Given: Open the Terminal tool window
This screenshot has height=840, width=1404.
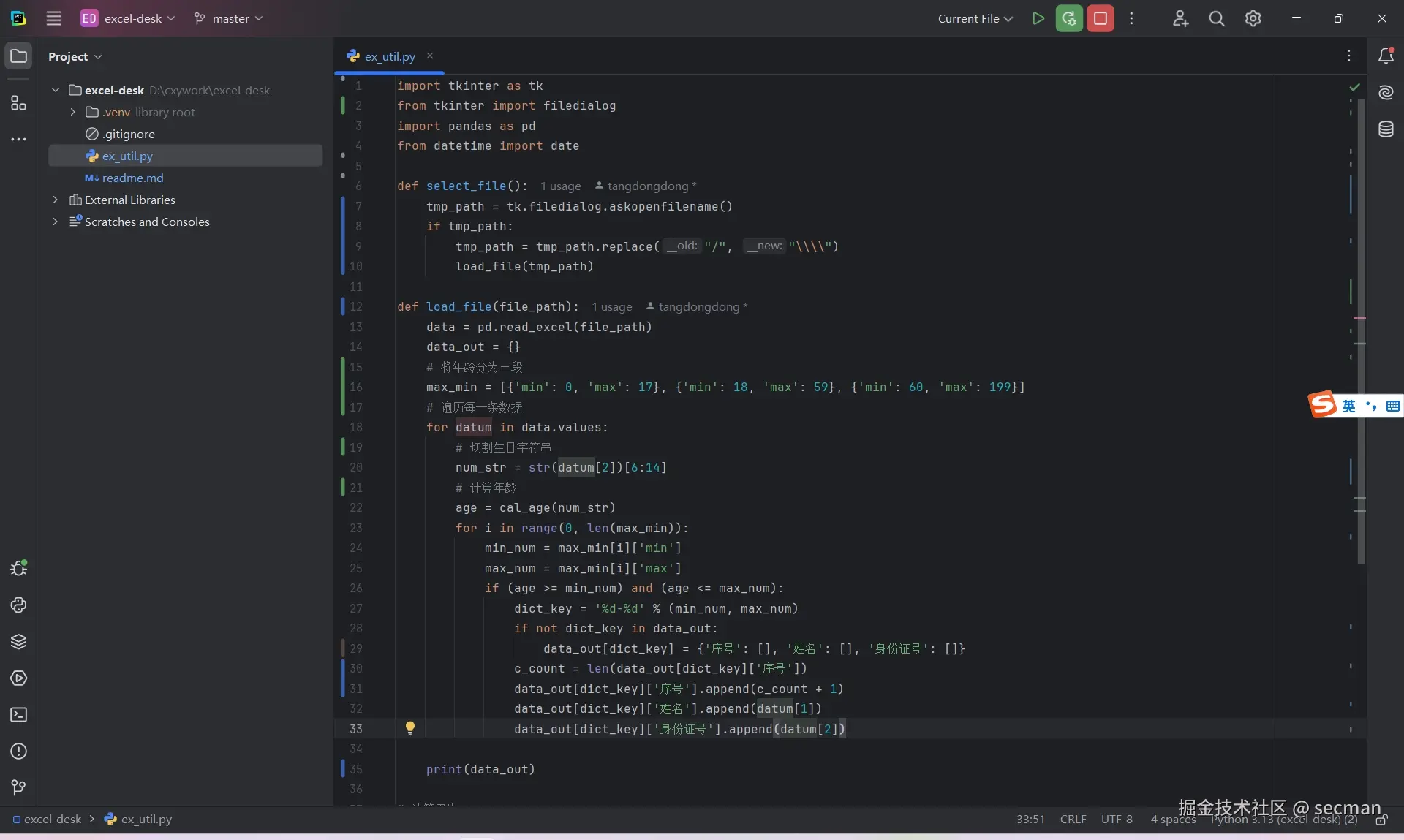Looking at the screenshot, I should 18,714.
